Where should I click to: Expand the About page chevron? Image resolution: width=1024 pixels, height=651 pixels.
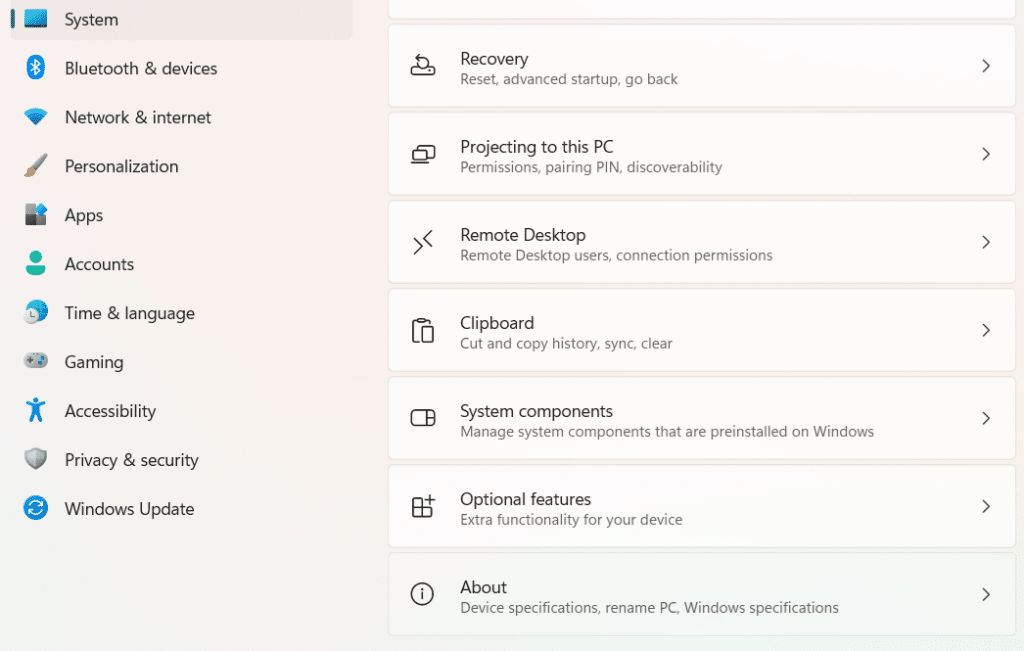[986, 594]
